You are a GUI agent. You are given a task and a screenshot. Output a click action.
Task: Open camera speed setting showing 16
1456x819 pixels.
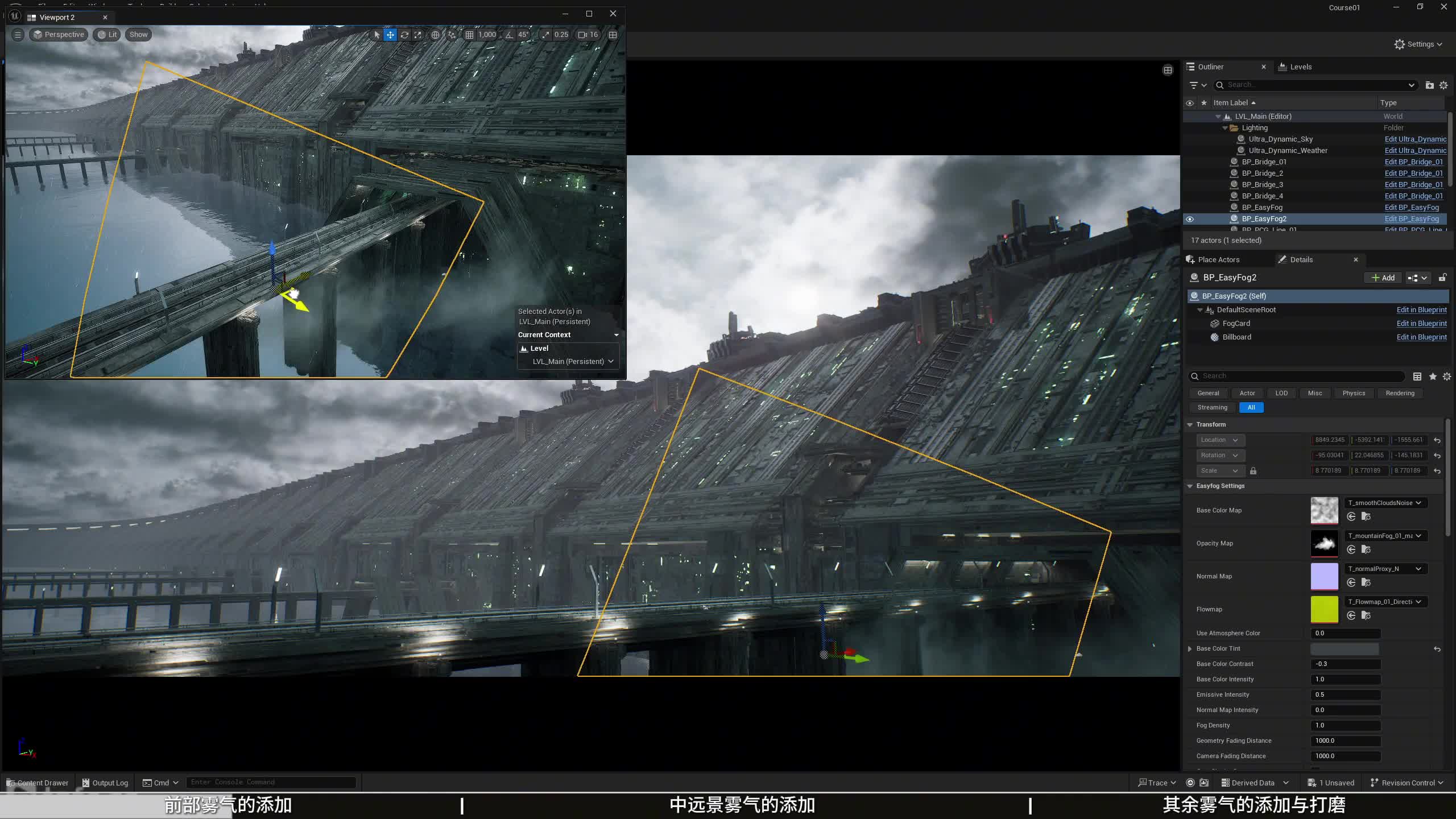pos(588,35)
